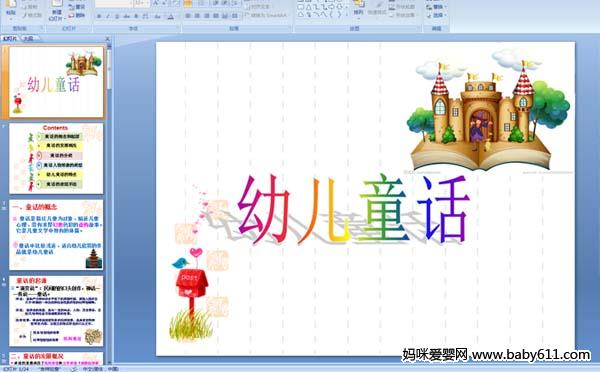The image size is (600, 372).
Task: Click the Convert to SmartArt icon
Action: point(266,16)
